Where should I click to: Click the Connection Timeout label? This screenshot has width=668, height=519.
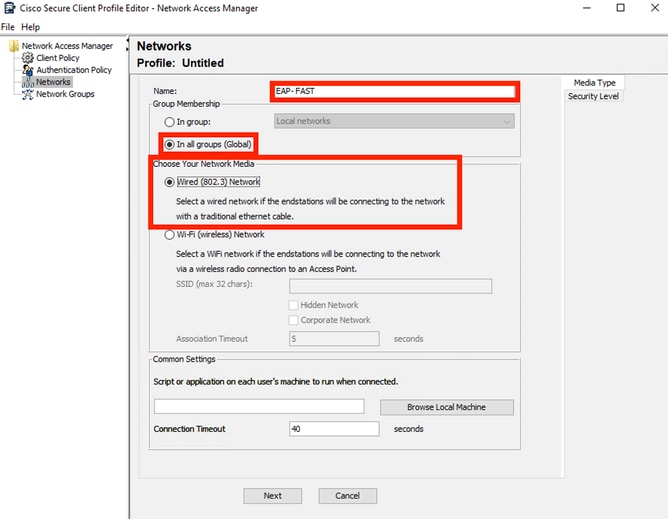pyautogui.click(x=189, y=429)
